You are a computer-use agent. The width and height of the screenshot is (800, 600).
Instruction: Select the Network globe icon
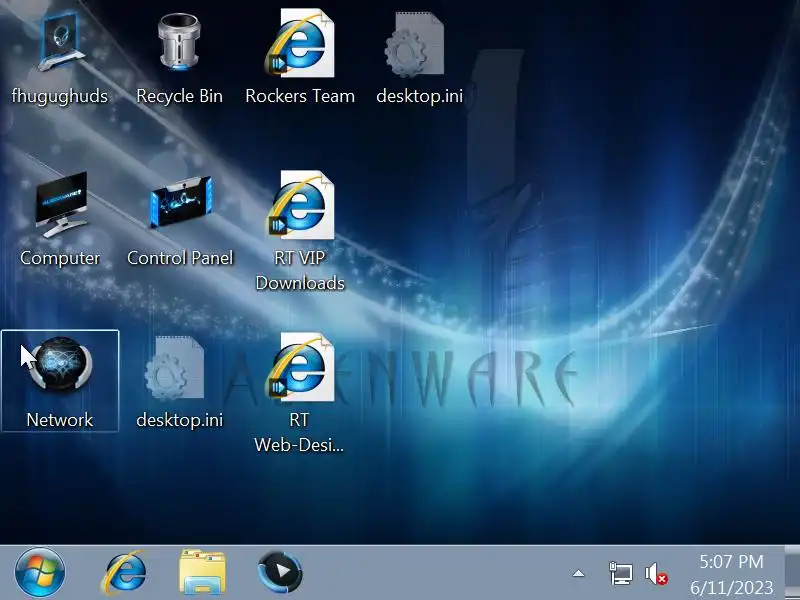click(x=60, y=363)
